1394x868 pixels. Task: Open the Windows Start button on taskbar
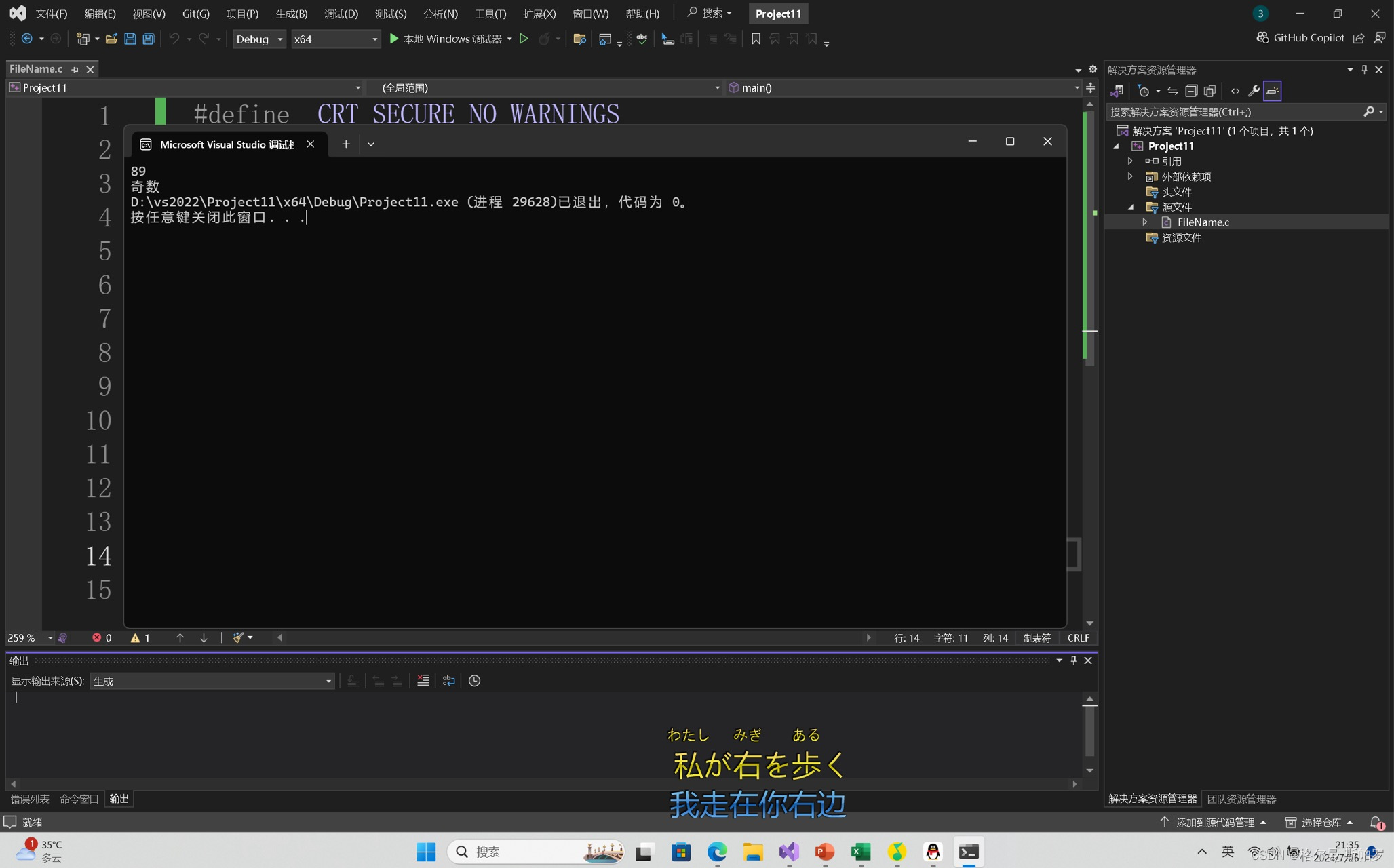426,851
